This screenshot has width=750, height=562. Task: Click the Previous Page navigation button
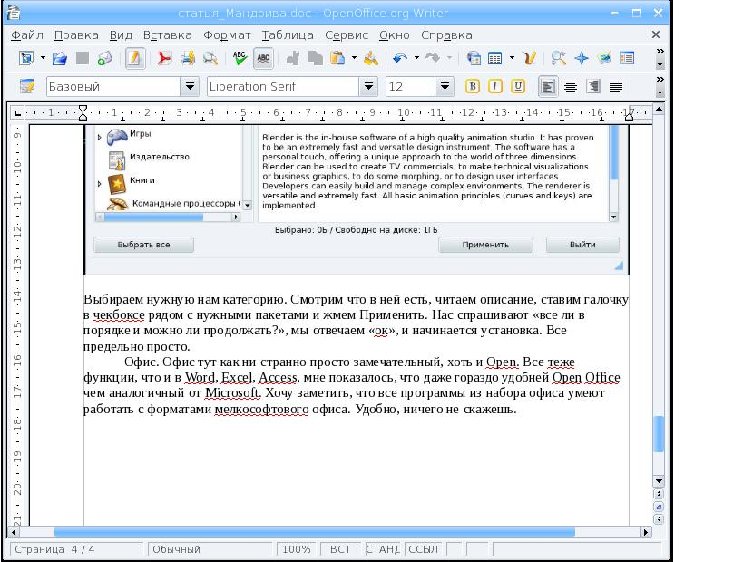[659, 494]
